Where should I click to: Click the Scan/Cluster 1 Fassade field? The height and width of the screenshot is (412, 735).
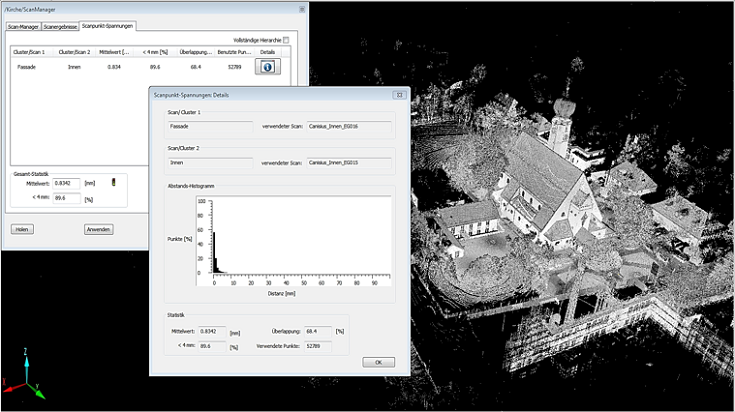point(210,127)
